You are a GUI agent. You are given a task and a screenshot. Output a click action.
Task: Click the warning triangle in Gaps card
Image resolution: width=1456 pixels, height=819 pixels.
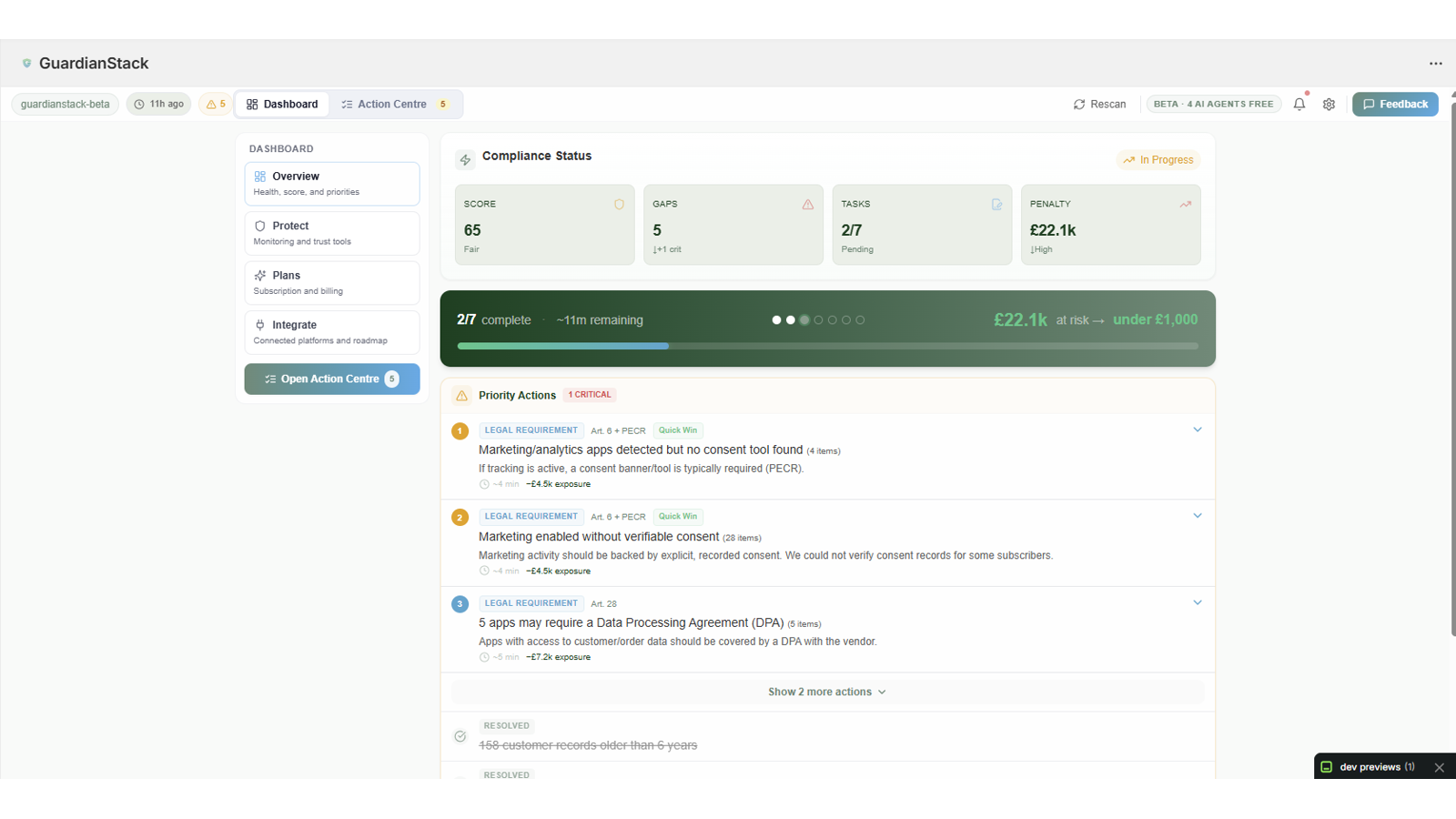click(x=807, y=205)
